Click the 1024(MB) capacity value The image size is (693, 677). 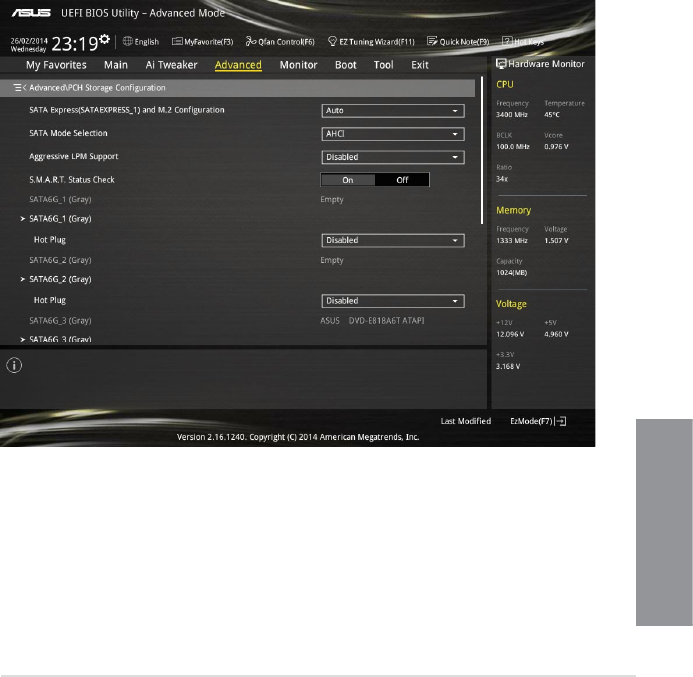click(x=512, y=273)
